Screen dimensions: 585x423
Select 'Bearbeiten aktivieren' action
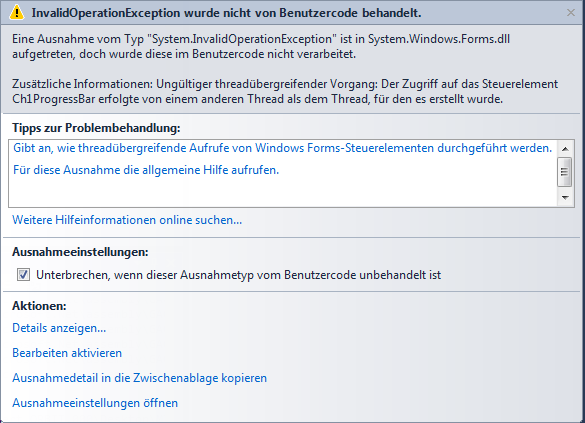tap(67, 353)
